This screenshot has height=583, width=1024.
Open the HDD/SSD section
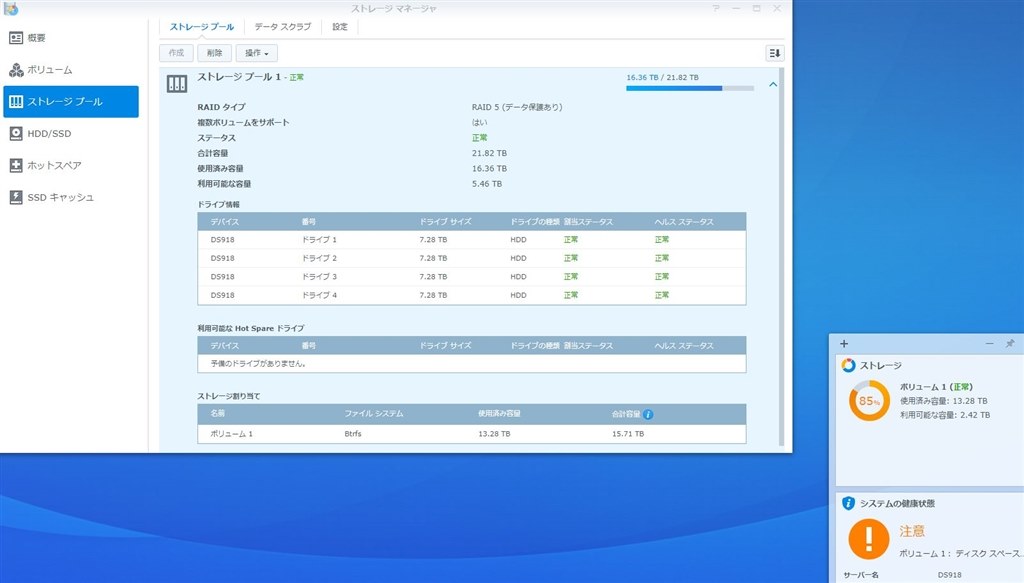coord(71,134)
